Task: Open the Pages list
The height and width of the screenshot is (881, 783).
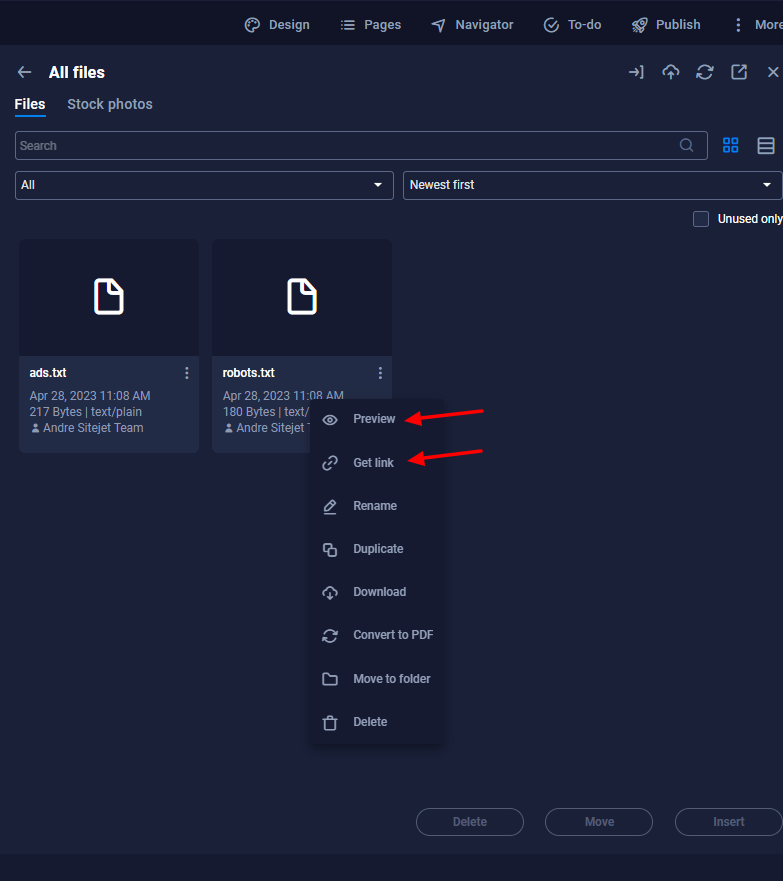Action: 371,25
